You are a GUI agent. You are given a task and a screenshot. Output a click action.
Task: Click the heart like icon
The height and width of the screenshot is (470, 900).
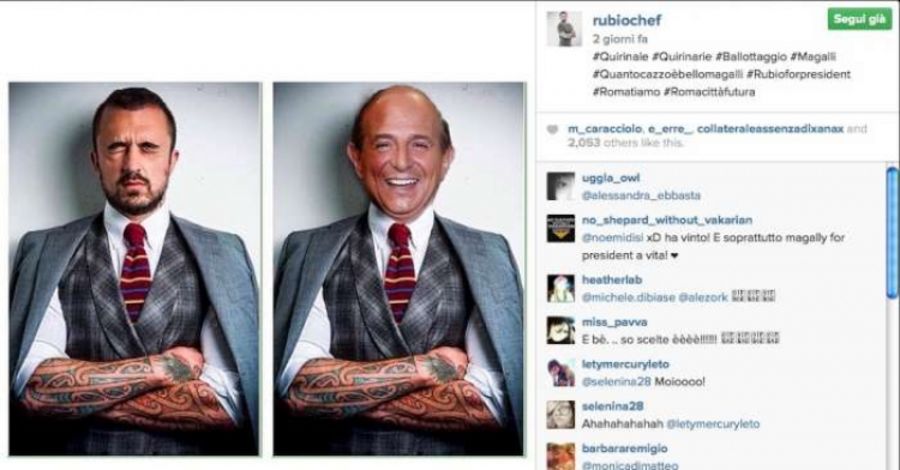[x=552, y=130]
